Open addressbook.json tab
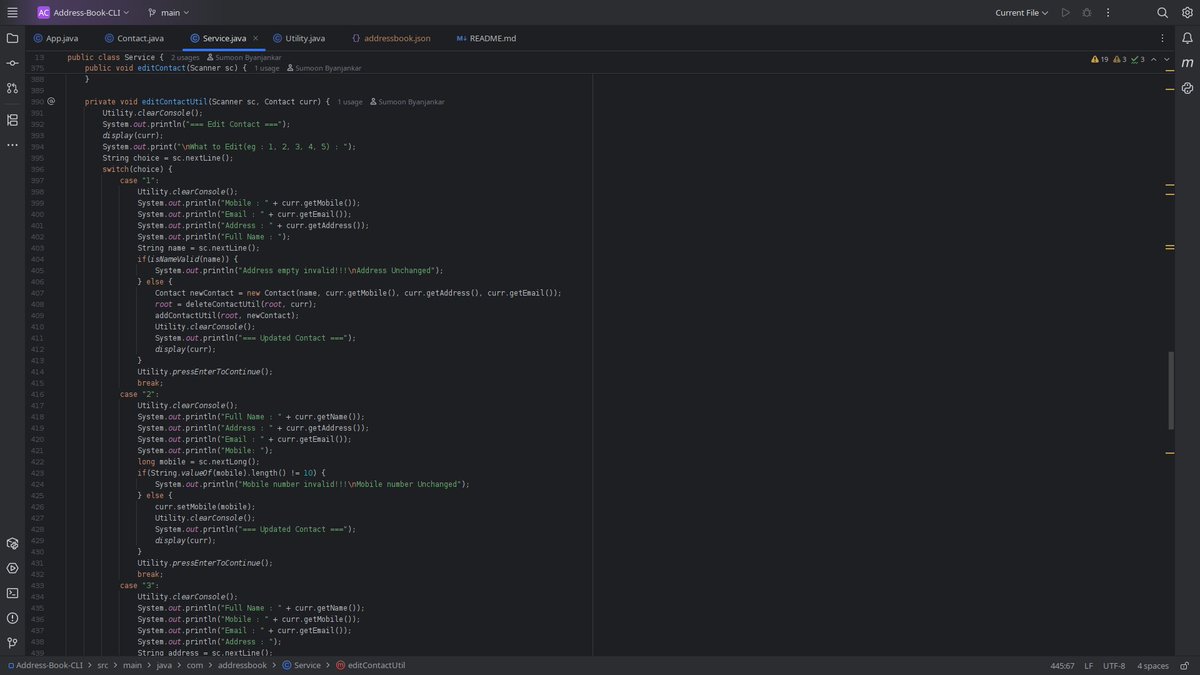This screenshot has height=675, width=1200. 391,38
